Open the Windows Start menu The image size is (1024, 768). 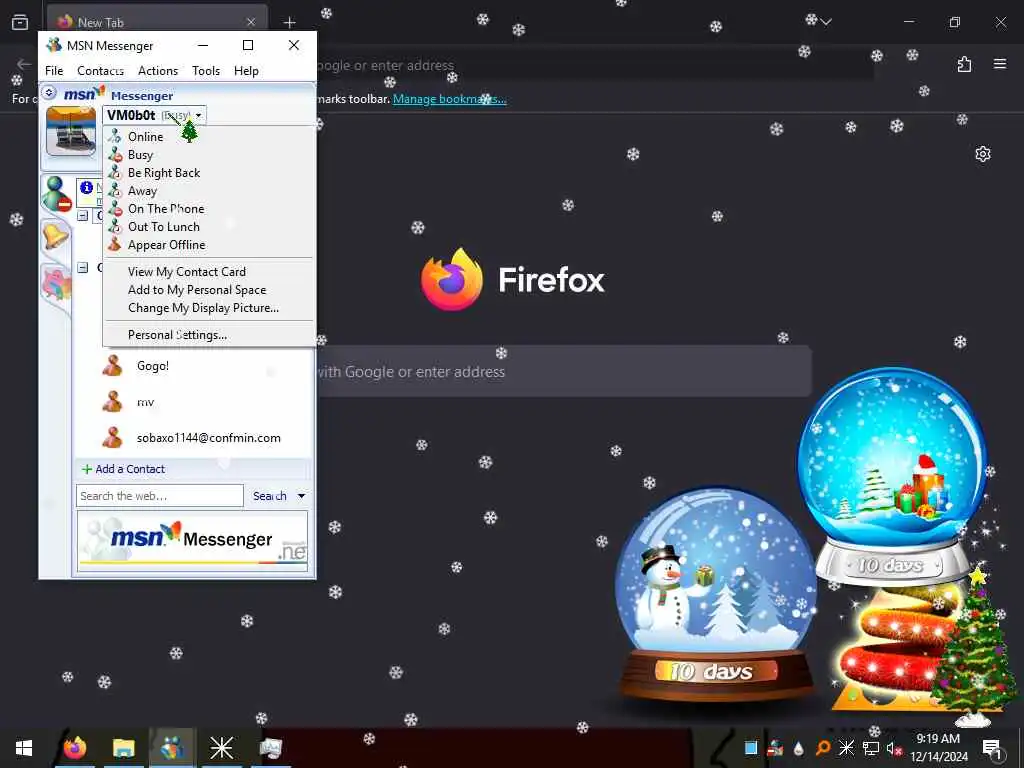(24, 748)
